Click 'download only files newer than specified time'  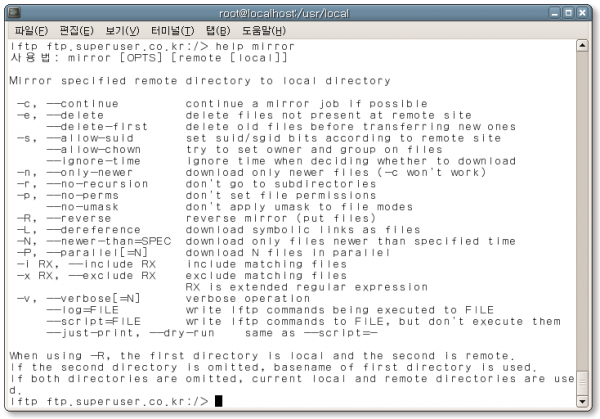(x=351, y=241)
